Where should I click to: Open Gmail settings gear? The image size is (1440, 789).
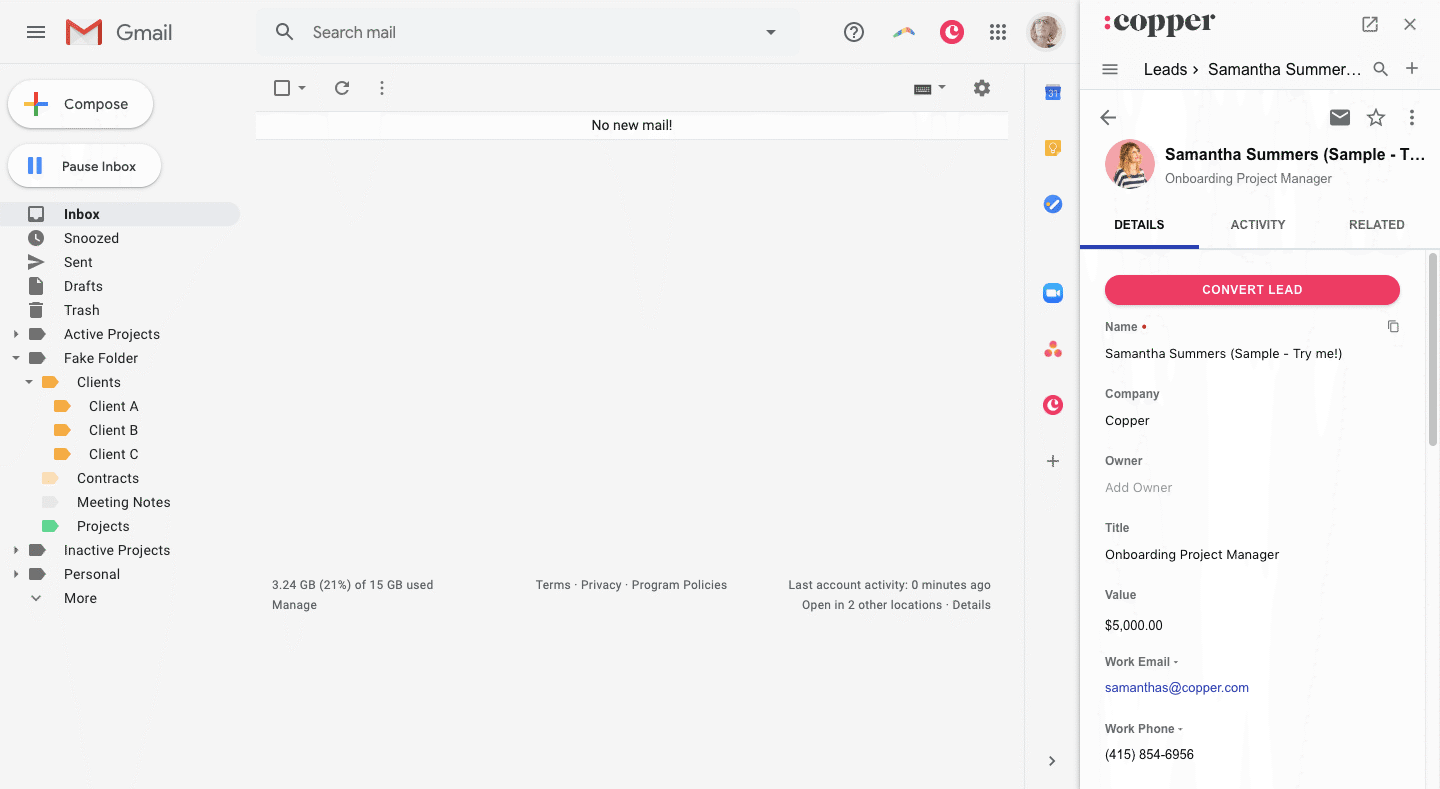[982, 88]
